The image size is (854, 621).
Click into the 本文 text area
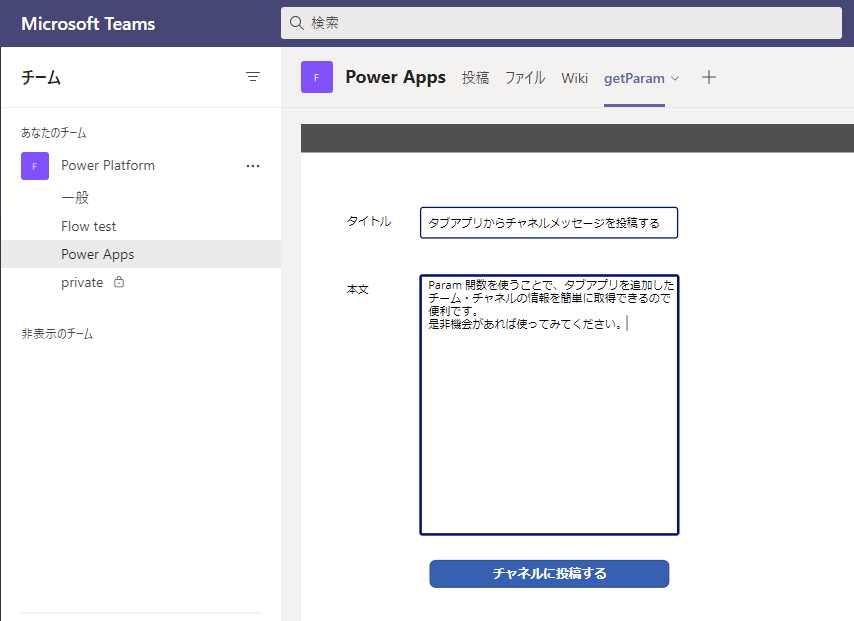tap(549, 405)
